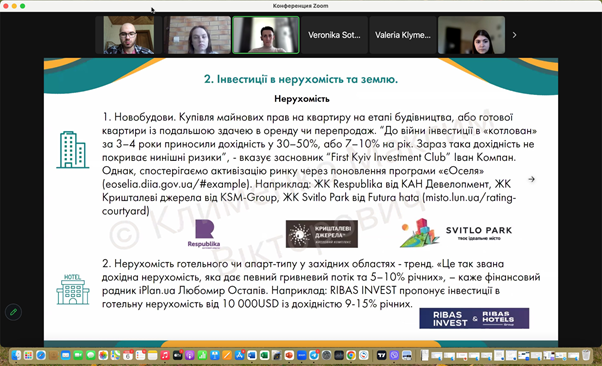Open Viber from the Dock
The width and height of the screenshot is (602, 366).
[394, 355]
